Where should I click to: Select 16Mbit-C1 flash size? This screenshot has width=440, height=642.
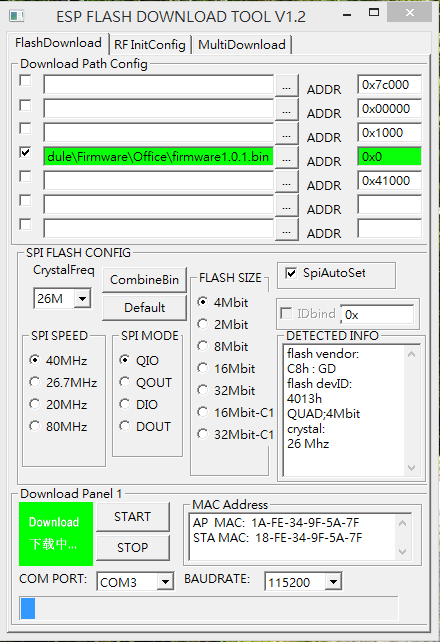click(x=203, y=412)
